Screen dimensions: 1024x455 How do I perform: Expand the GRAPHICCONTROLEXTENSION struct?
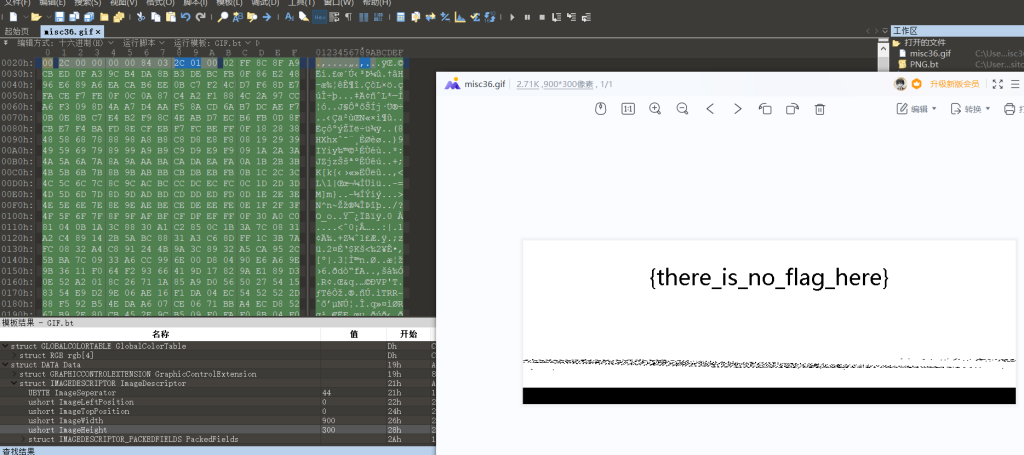[14, 374]
